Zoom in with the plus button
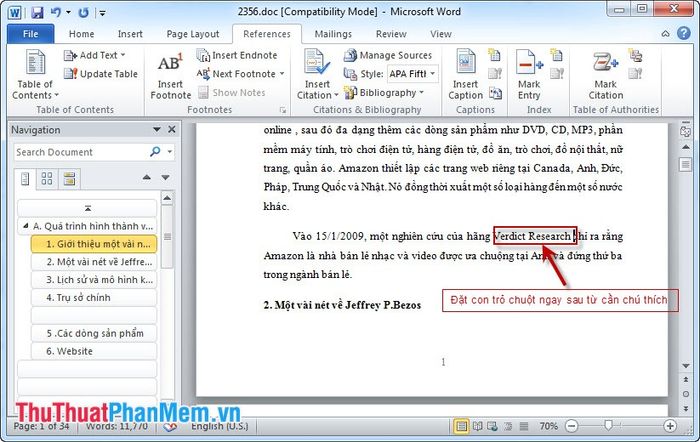This screenshot has height=442, width=700. click(x=670, y=426)
